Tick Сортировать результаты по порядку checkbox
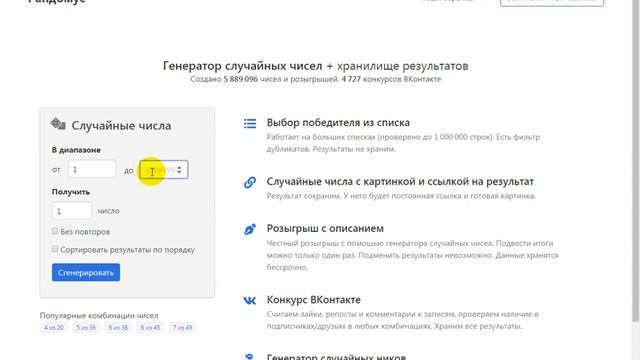 pos(55,249)
